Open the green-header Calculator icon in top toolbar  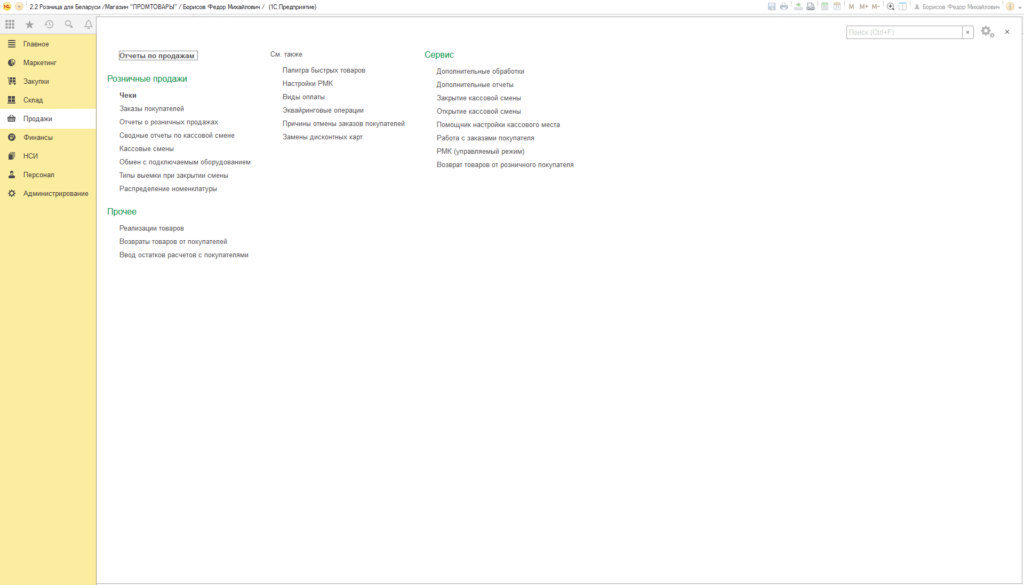[825, 7]
